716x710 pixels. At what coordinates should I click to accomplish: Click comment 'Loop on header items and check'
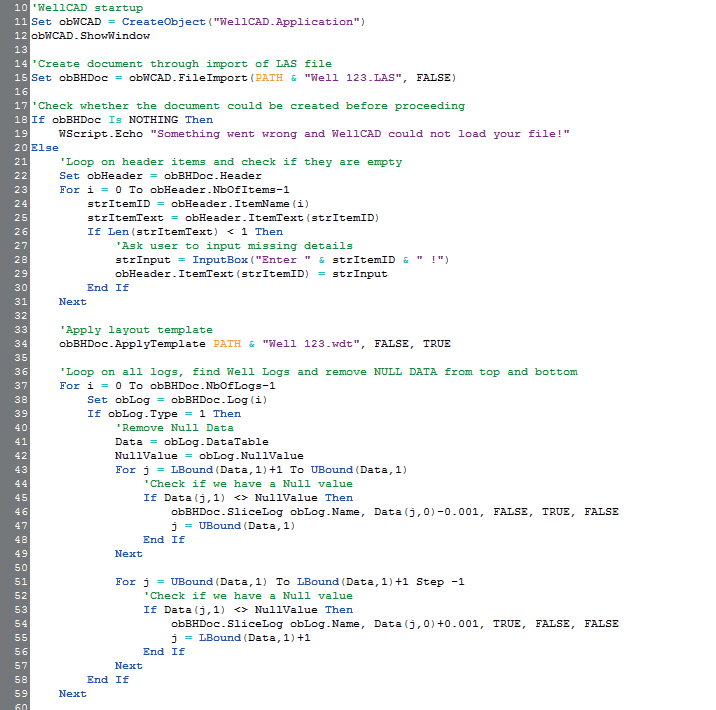coord(231,162)
